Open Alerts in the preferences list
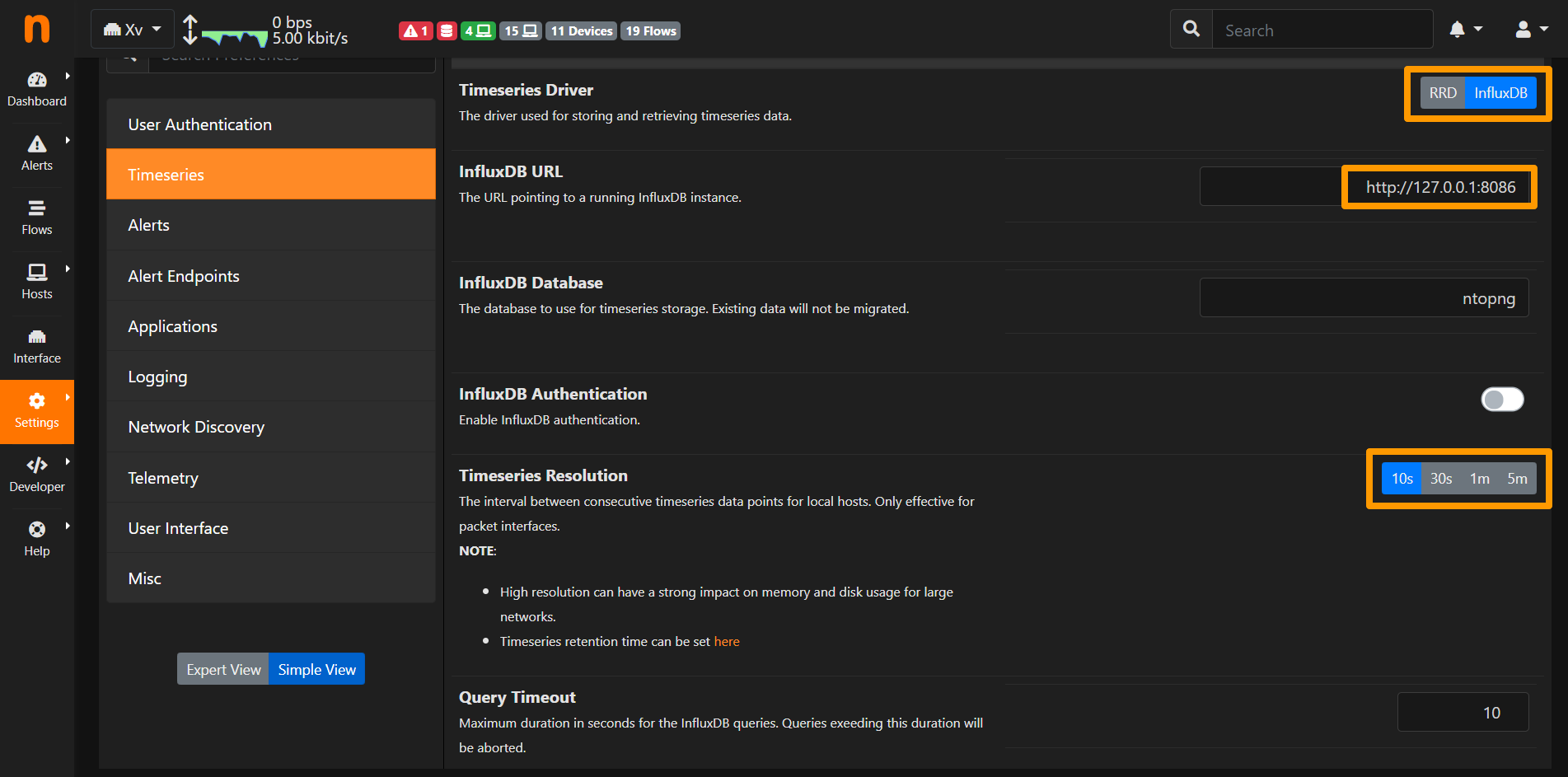Viewport: 1568px width, 777px height. pyautogui.click(x=271, y=225)
